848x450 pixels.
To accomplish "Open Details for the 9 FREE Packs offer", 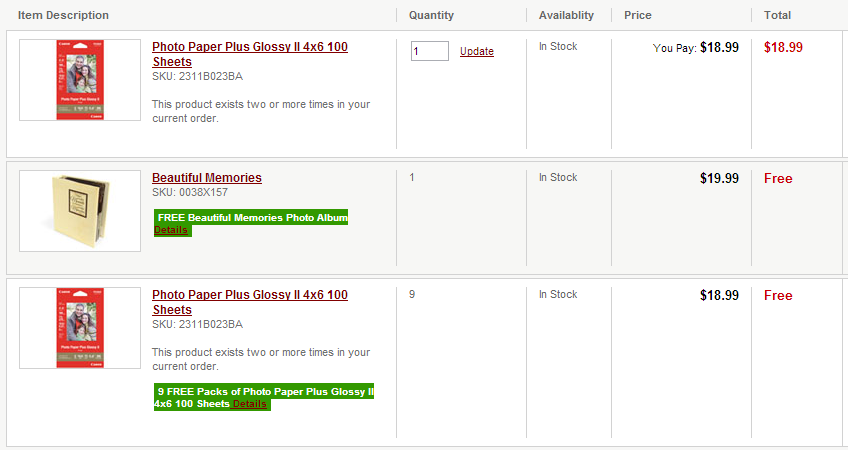I will [x=250, y=404].
